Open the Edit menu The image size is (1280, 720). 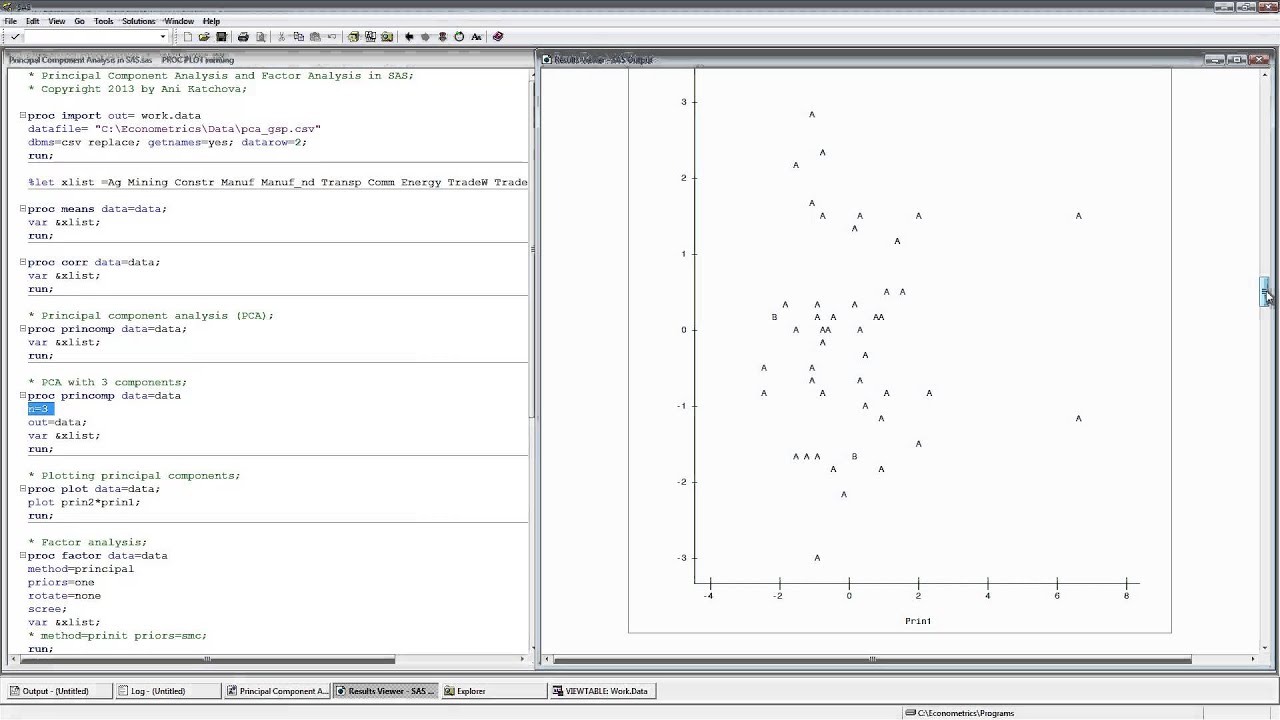pyautogui.click(x=33, y=21)
